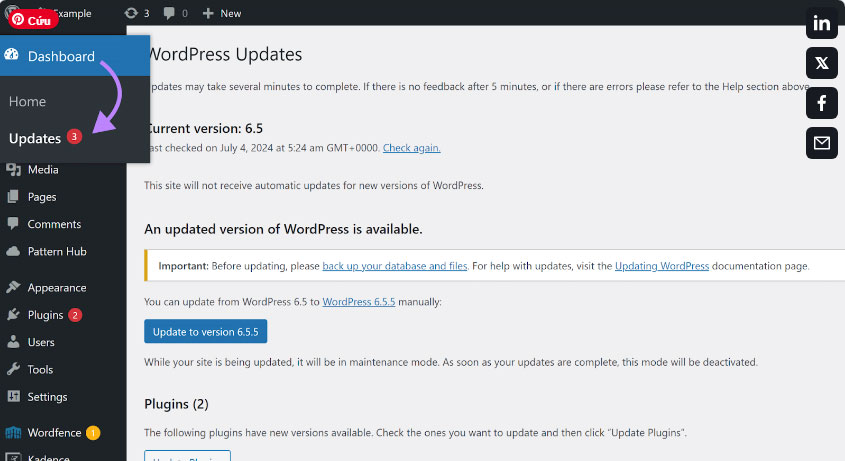The image size is (845, 461).
Task: Open the Updating WordPress documentation link
Action: click(662, 266)
